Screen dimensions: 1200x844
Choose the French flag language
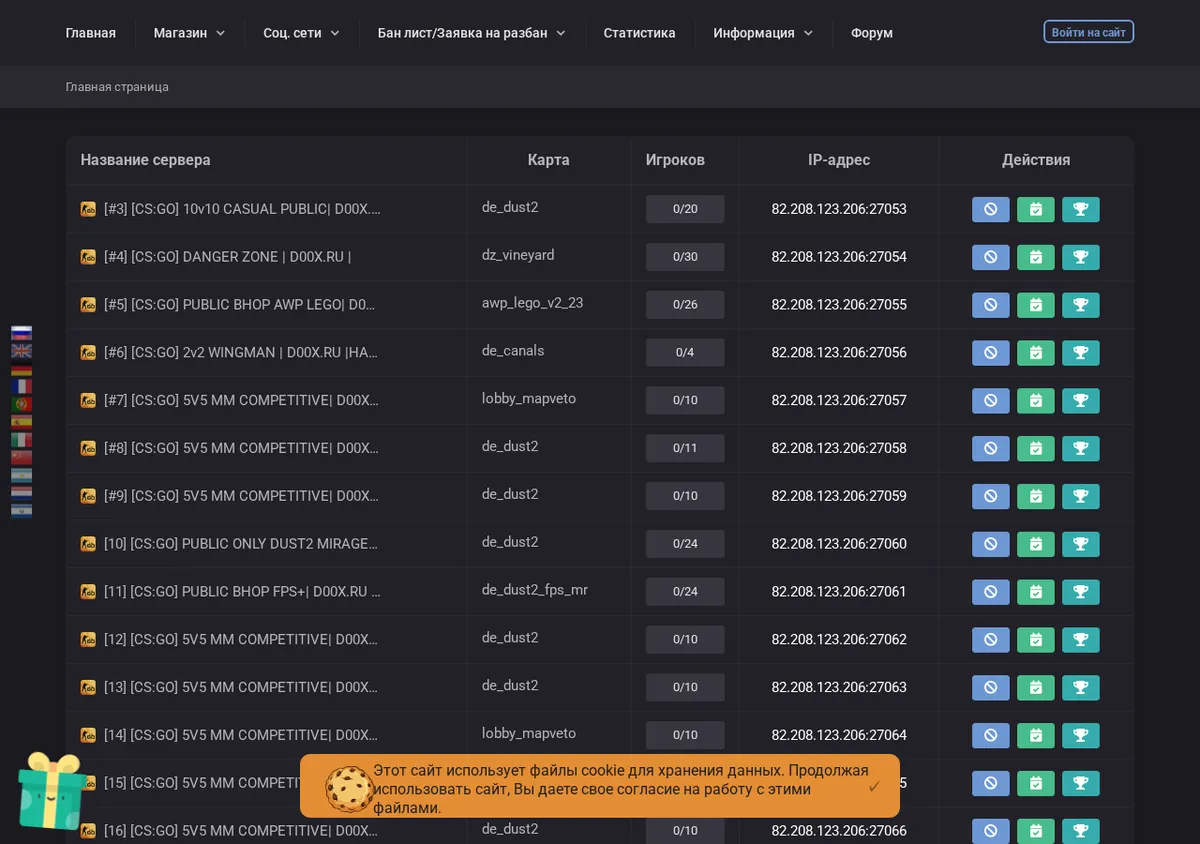[21, 387]
